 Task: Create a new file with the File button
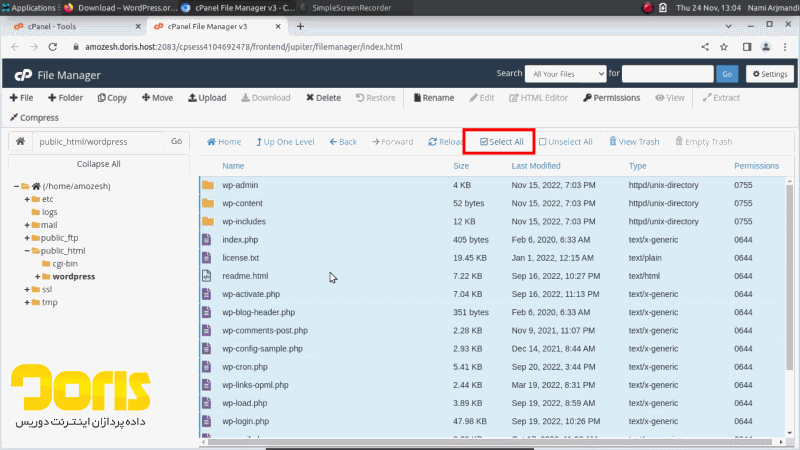(x=21, y=97)
